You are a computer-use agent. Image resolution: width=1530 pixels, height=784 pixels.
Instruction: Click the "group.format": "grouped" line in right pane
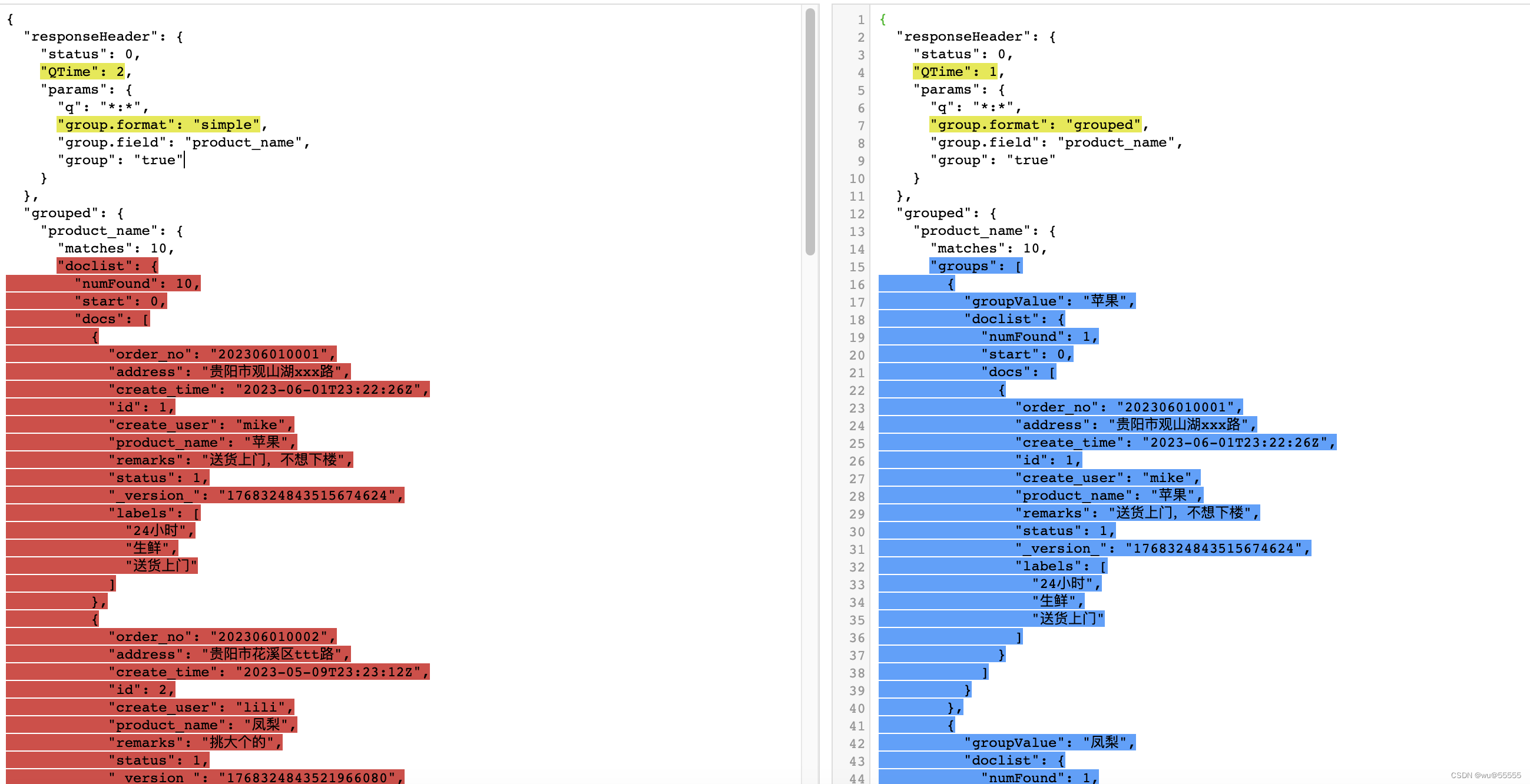click(1035, 125)
